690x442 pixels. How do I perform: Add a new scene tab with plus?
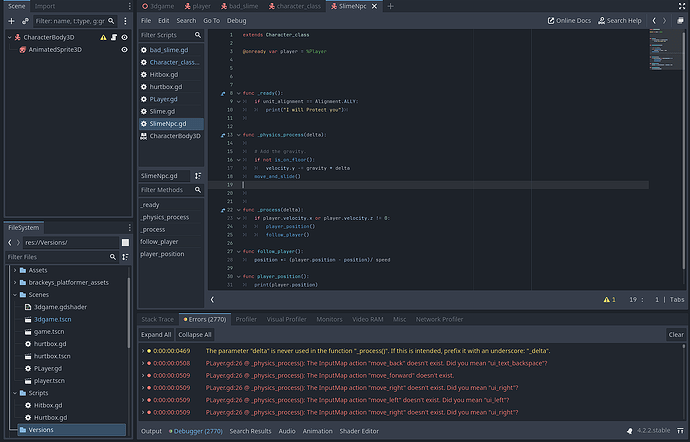pos(390,6)
